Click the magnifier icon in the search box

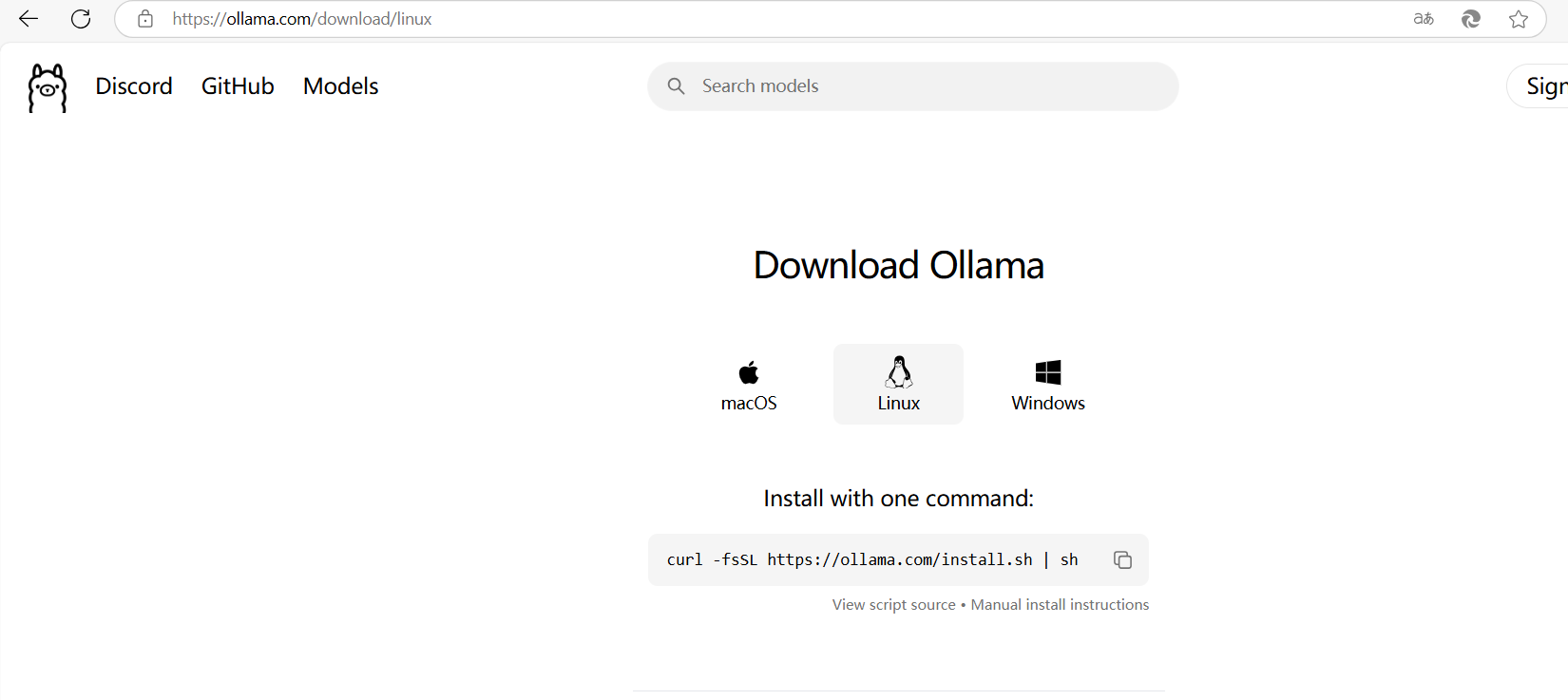click(x=677, y=86)
